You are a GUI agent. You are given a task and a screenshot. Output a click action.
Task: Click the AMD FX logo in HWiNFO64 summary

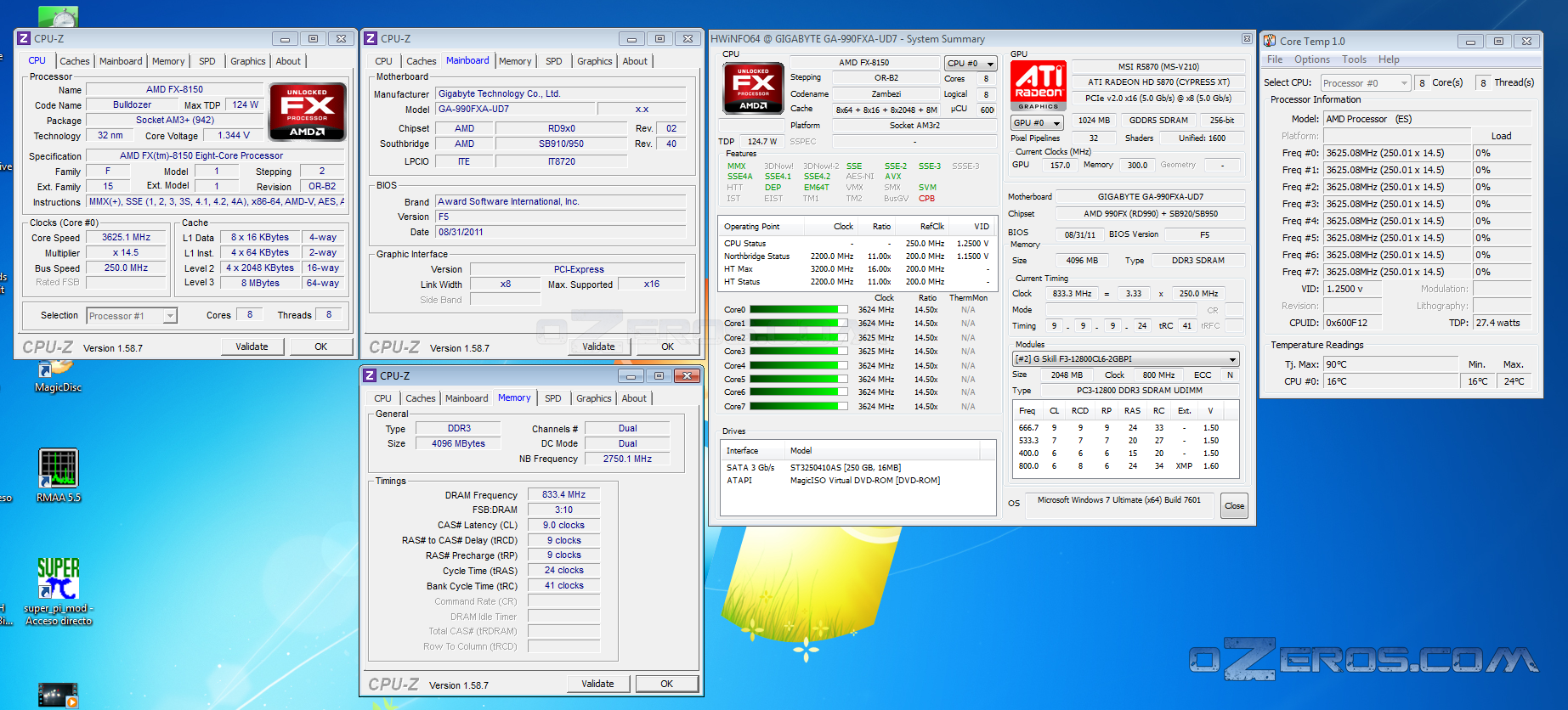pyautogui.click(x=753, y=88)
